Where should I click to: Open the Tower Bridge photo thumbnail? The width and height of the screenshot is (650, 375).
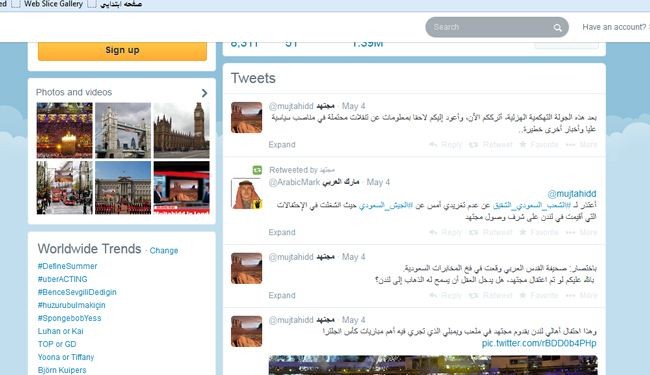[123, 131]
